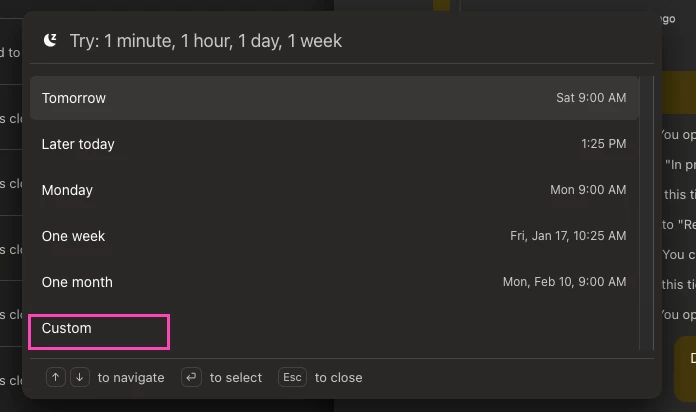Click the Sat 9:00 AM time label

point(591,98)
